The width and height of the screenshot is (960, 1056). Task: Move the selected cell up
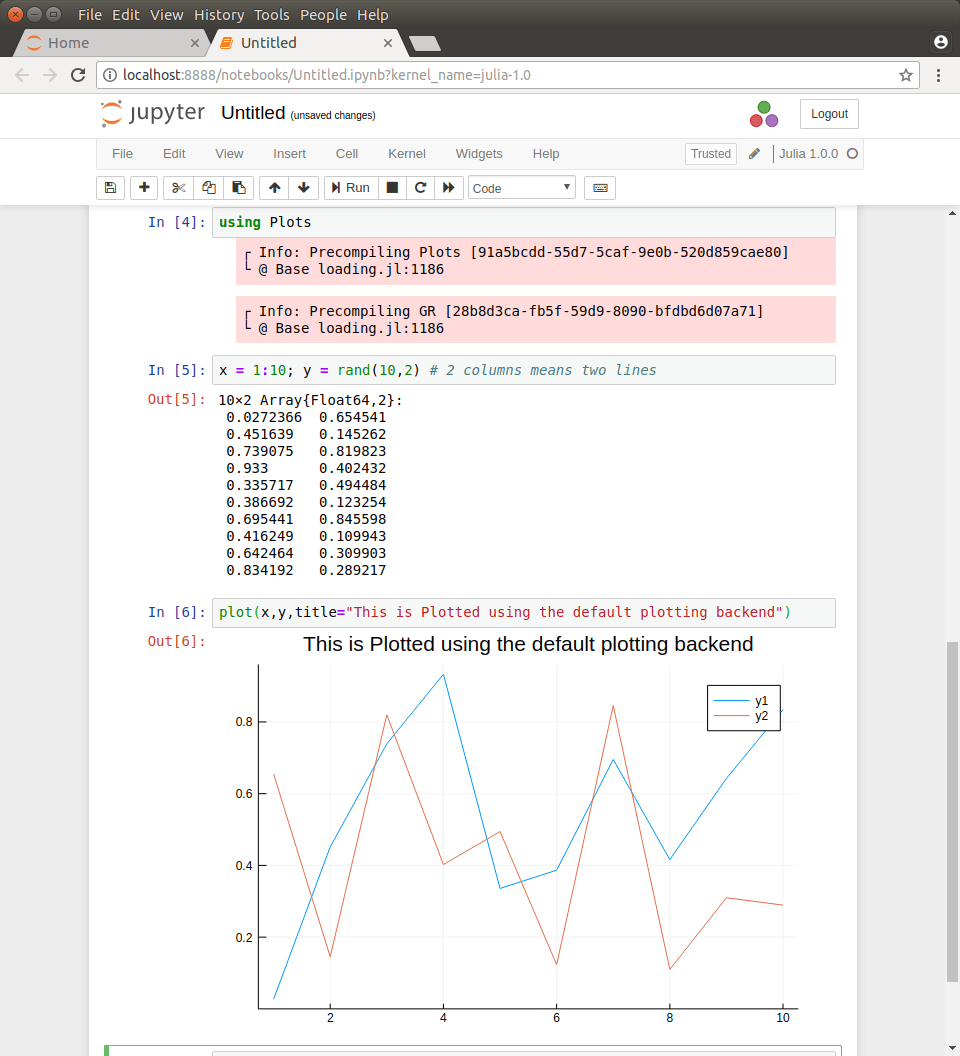tap(273, 187)
